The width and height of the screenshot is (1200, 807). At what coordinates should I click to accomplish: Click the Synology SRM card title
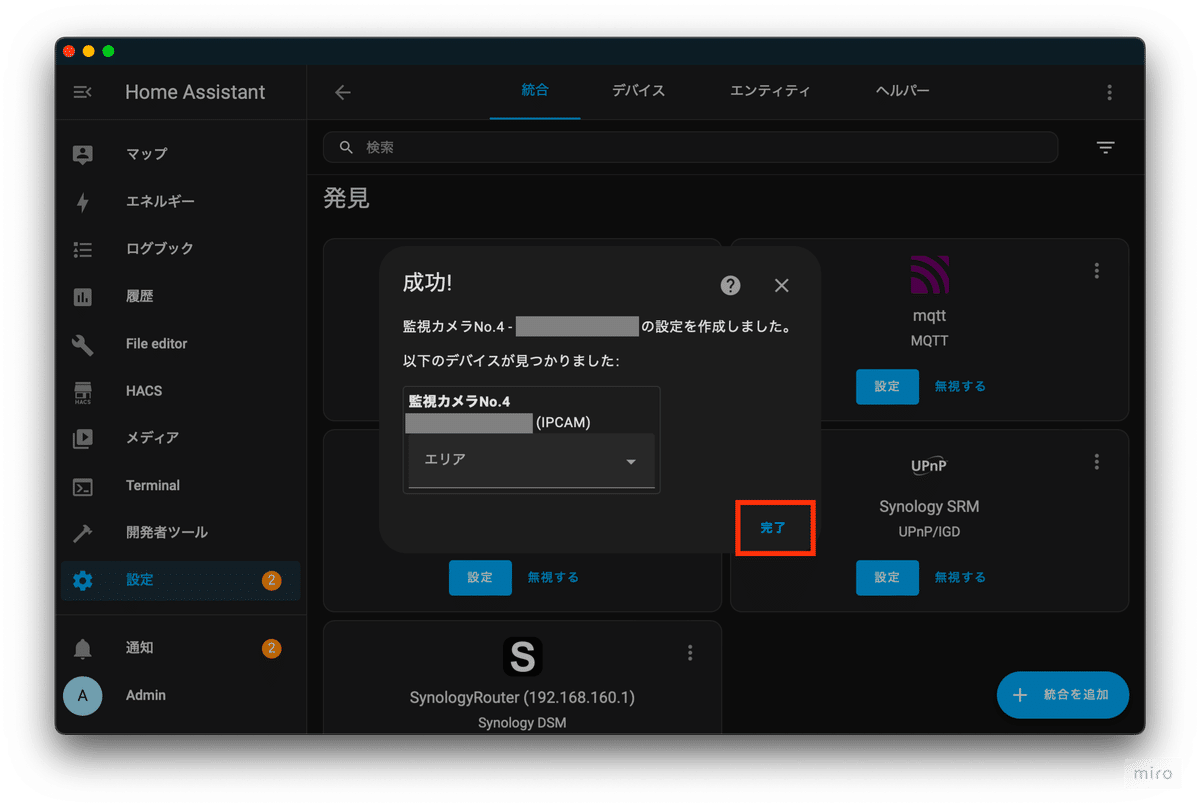coord(929,507)
